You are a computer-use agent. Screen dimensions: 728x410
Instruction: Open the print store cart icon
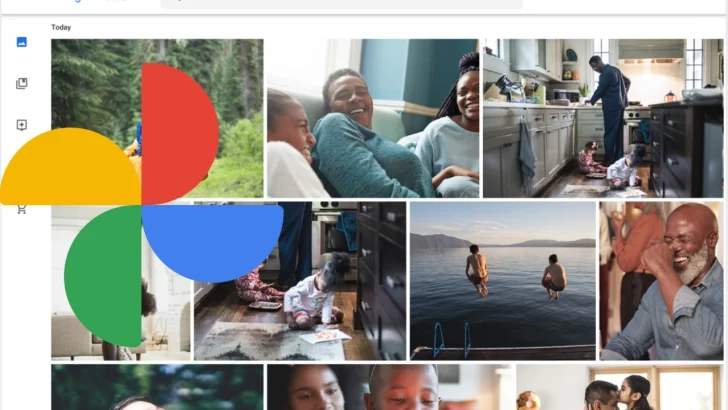point(21,209)
